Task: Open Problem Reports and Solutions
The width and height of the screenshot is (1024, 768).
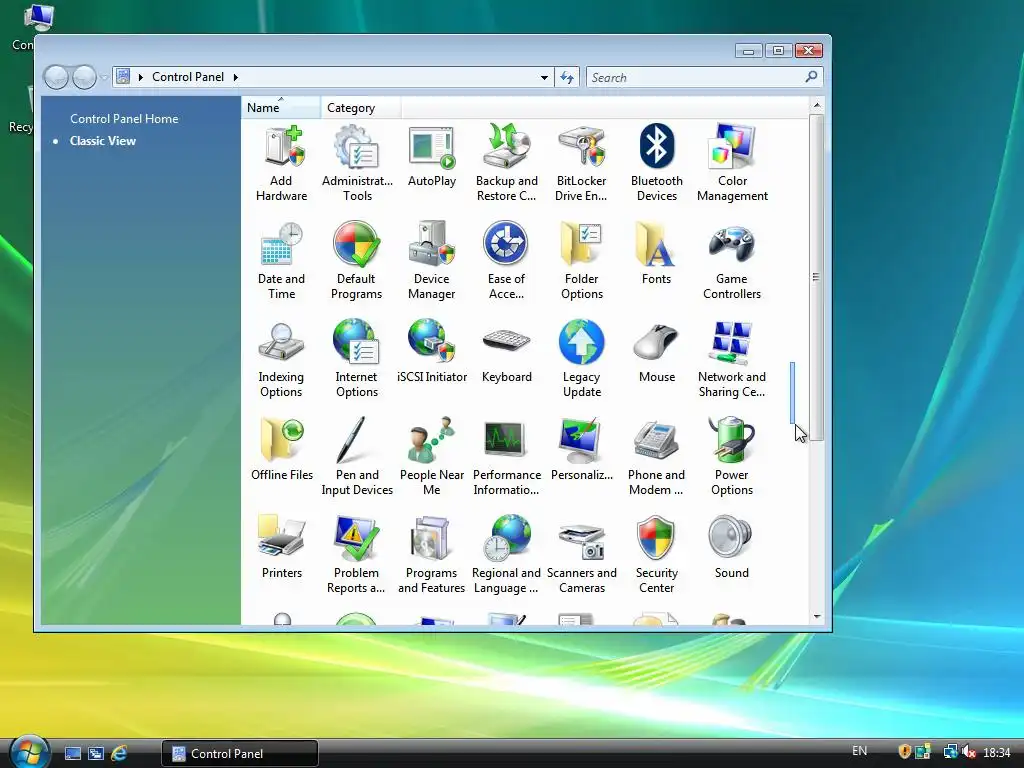Action: [357, 555]
